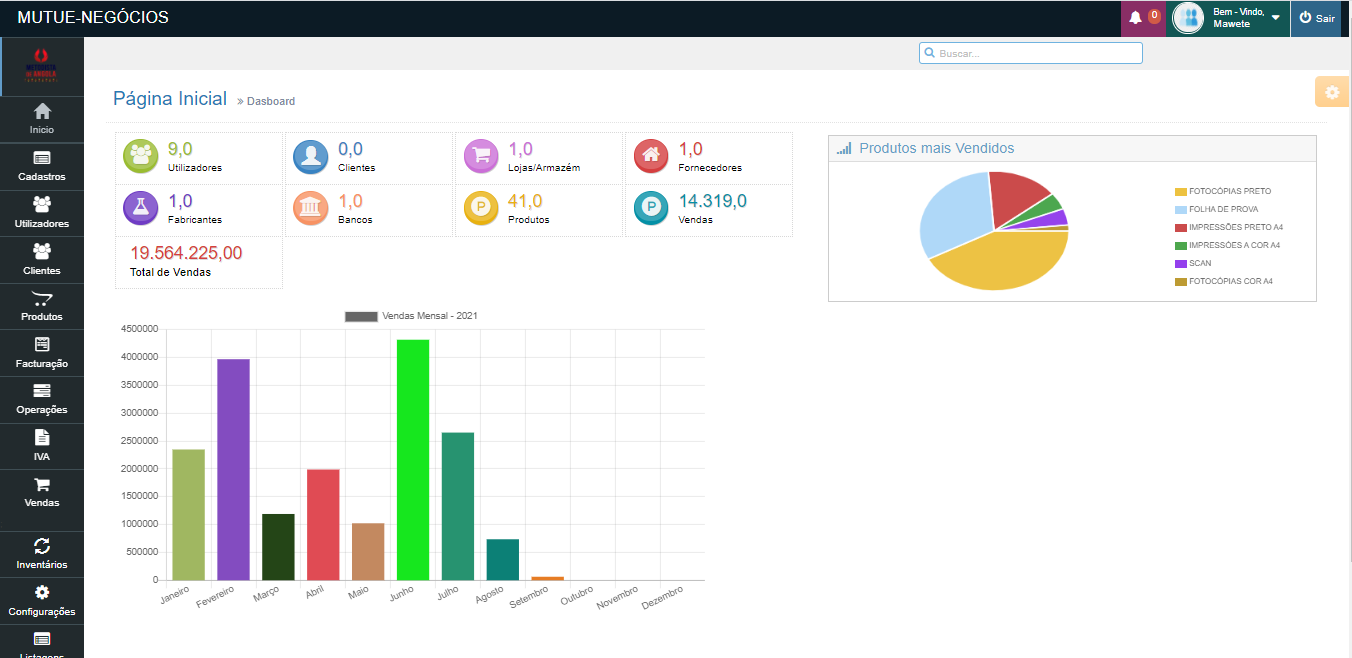This screenshot has height=658, width=1352.
Task: Click the purple Fabricantes flask icon
Action: tap(141, 208)
